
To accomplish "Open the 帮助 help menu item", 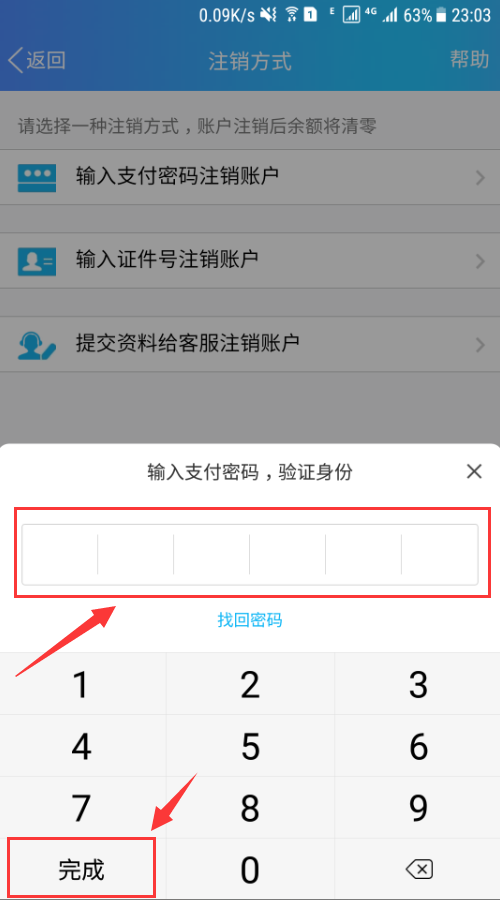I will (469, 59).
